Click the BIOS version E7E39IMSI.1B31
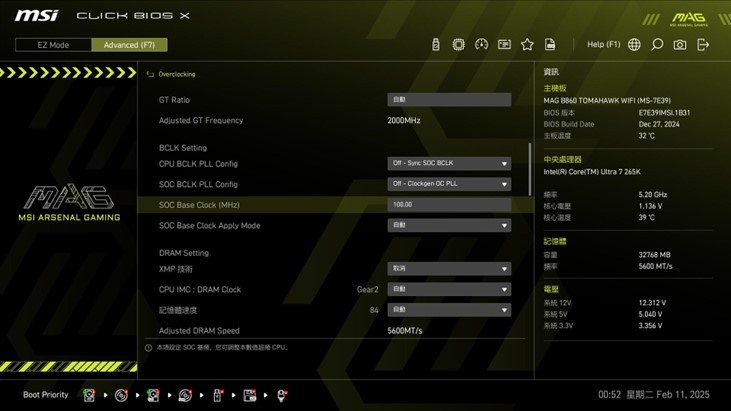The width and height of the screenshot is (731, 411). pyautogui.click(x=664, y=113)
